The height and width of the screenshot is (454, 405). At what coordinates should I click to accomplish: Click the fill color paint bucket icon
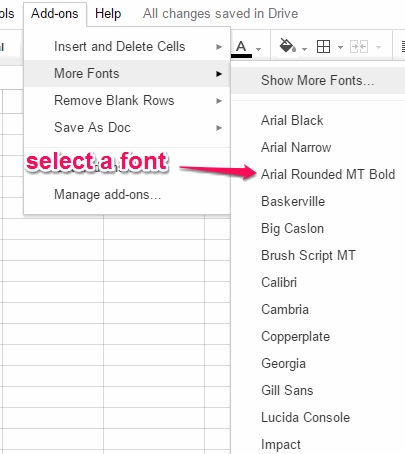click(x=287, y=46)
